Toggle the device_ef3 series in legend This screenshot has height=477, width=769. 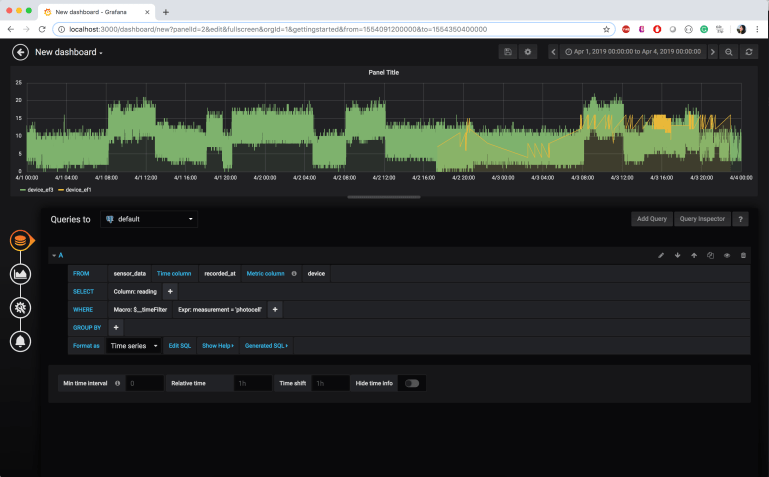tap(39, 189)
